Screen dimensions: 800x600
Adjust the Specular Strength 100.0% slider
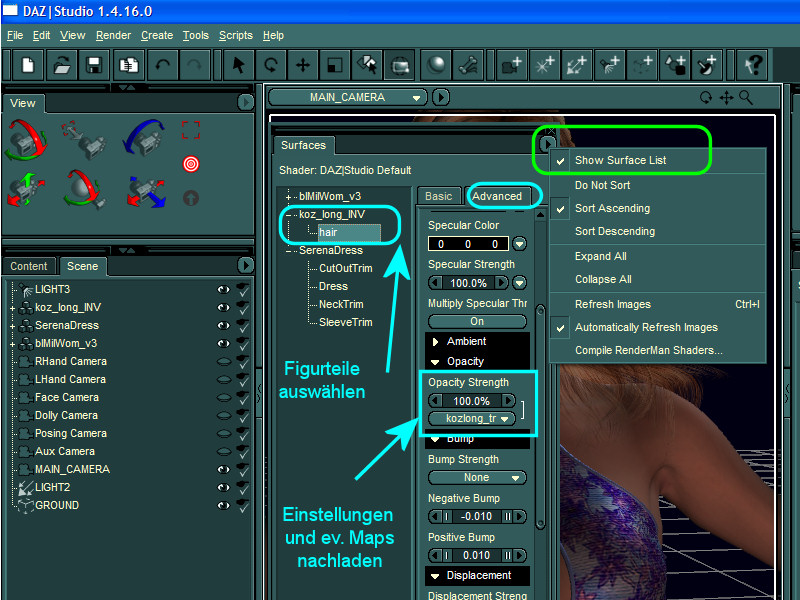click(468, 283)
